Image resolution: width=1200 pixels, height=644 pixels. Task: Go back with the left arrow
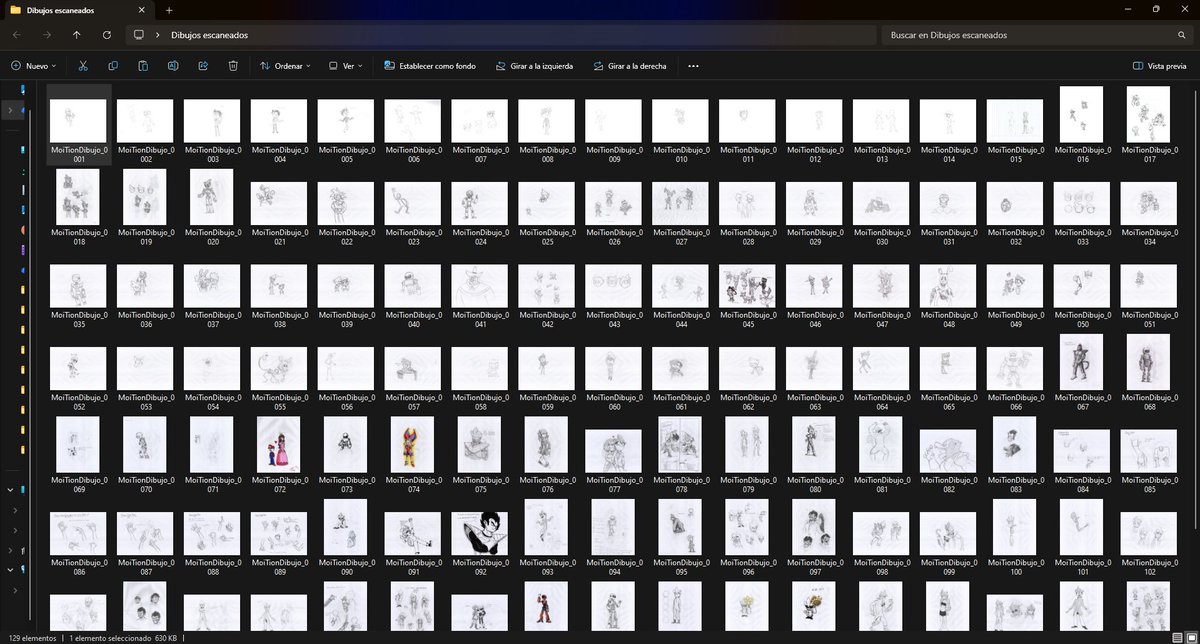(x=16, y=35)
